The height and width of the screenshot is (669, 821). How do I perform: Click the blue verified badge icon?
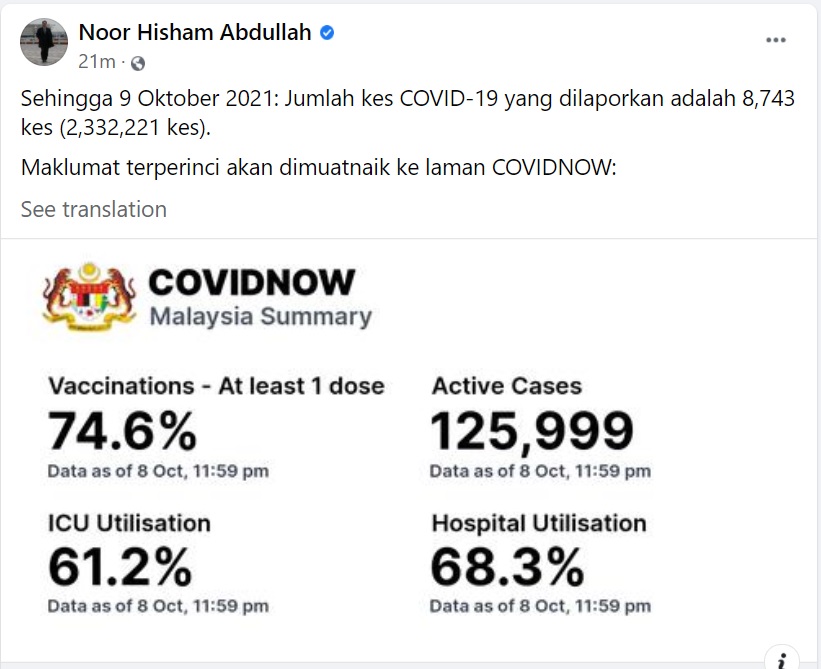coord(327,33)
